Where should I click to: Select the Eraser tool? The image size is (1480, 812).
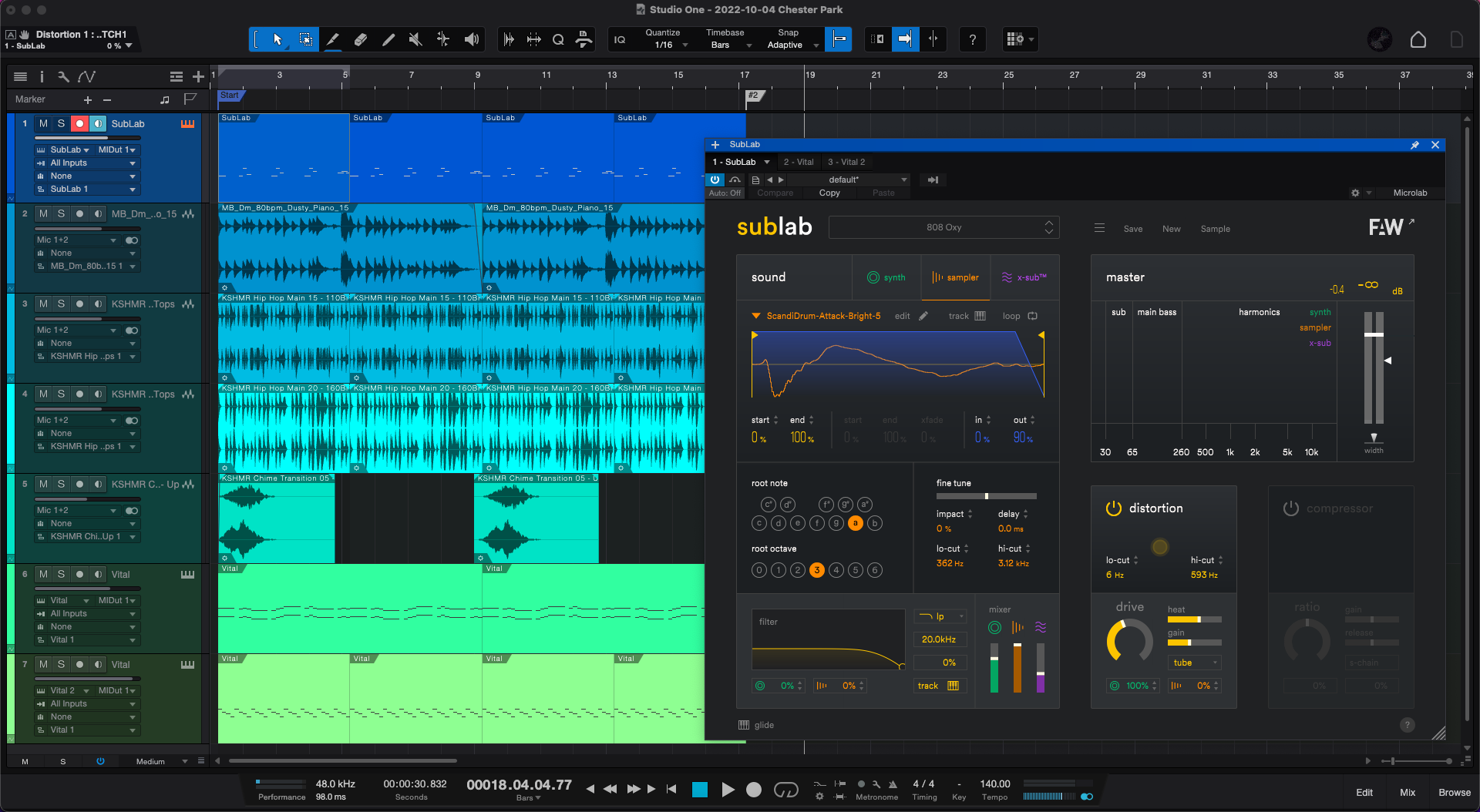(x=361, y=39)
